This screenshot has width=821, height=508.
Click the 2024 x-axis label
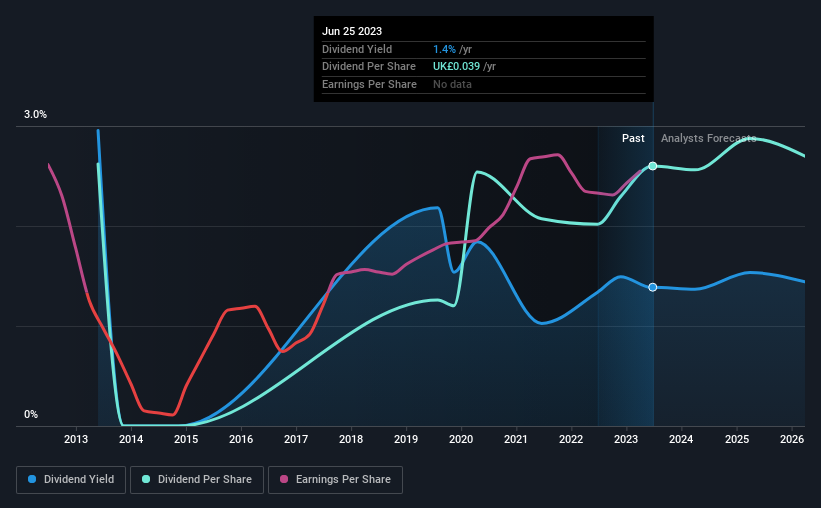[681, 439]
